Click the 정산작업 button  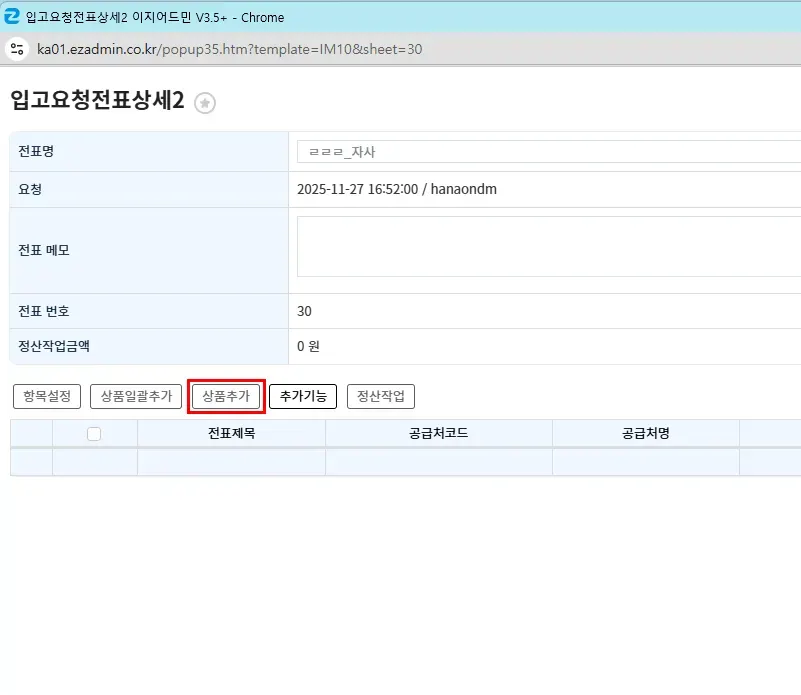381,396
